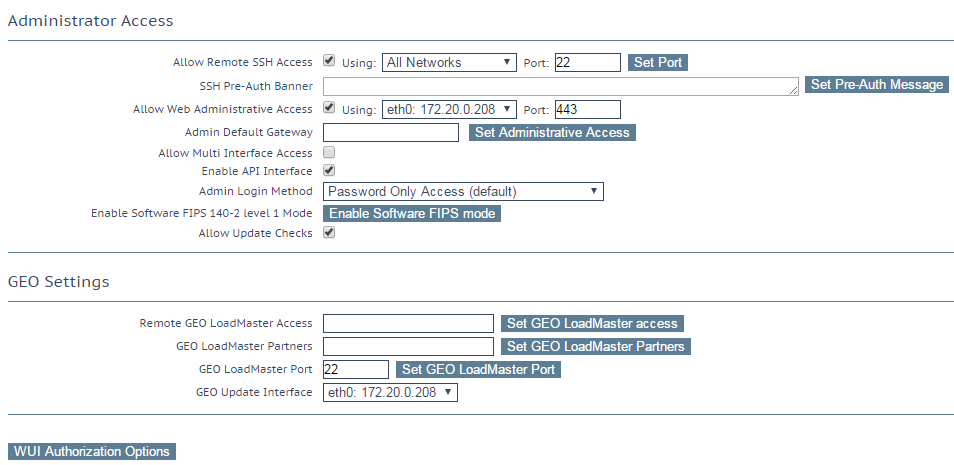
Task: Click Set GEO LoadMaster Partners button
Action: tap(596, 346)
